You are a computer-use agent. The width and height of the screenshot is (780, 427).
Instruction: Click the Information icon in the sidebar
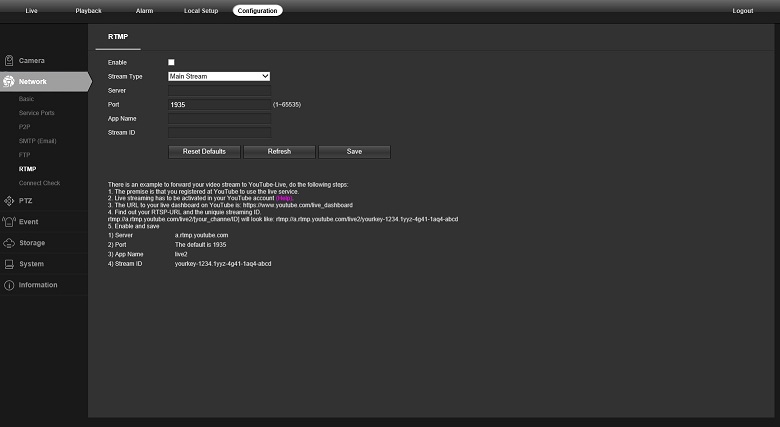(x=9, y=285)
